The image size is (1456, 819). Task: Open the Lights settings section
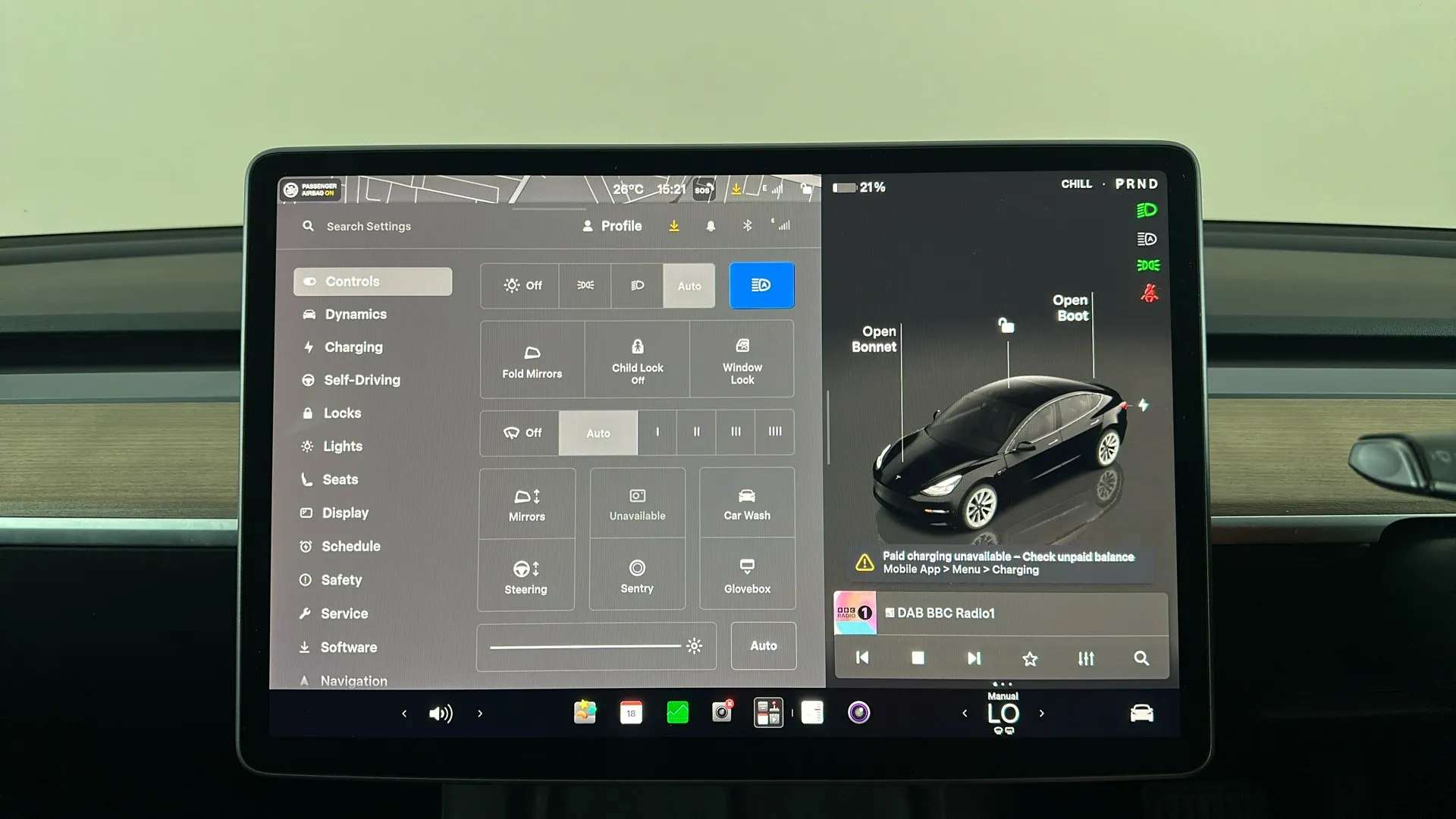[x=332, y=447]
